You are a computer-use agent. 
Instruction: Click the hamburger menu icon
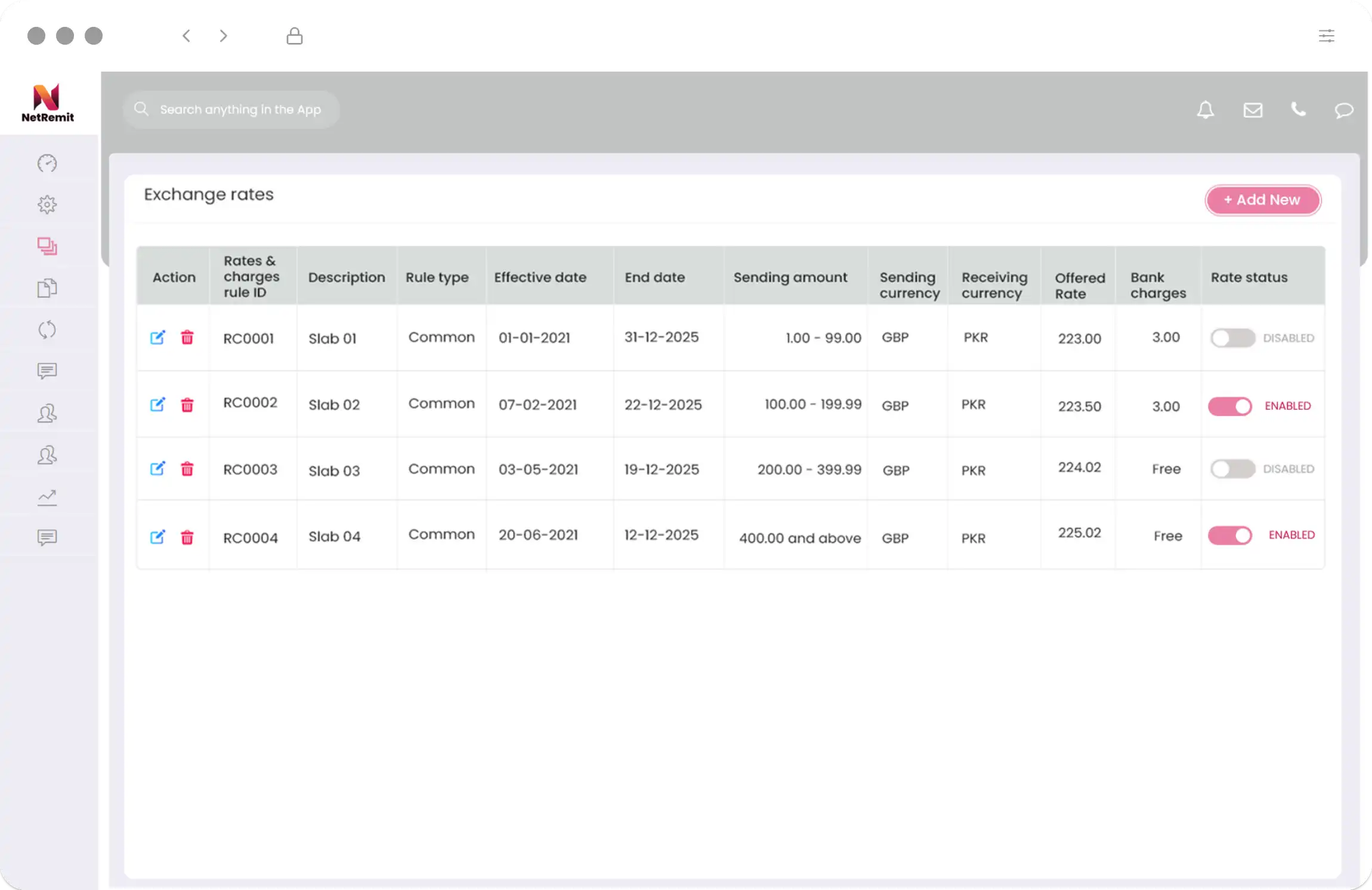pos(1327,36)
